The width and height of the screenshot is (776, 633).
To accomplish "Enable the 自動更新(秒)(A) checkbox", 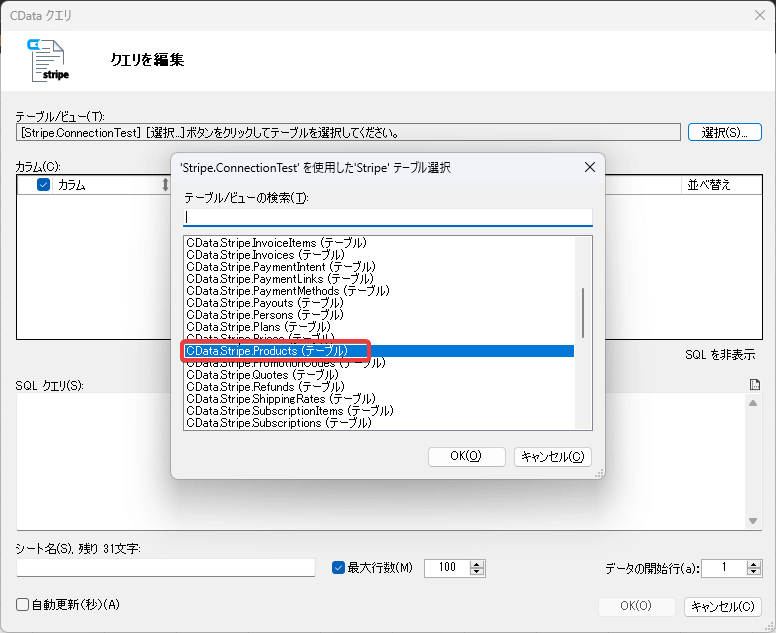I will click(x=22, y=604).
